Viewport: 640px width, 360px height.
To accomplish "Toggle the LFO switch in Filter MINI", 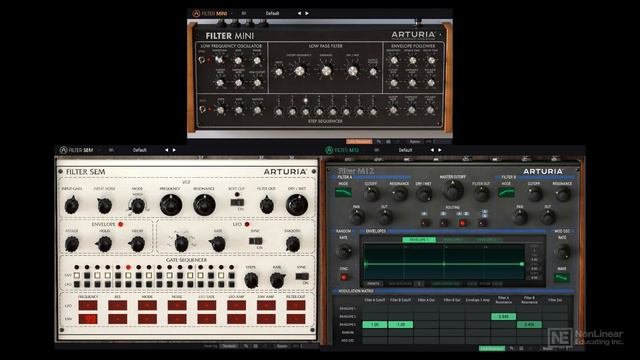I will click(x=202, y=60).
